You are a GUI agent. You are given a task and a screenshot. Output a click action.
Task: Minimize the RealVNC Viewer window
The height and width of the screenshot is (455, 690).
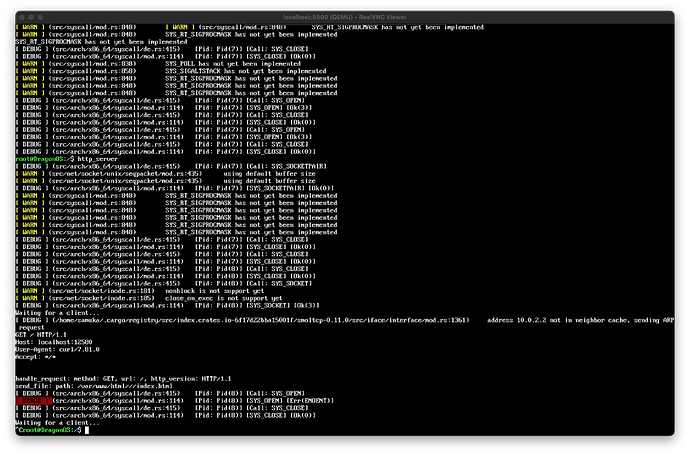(x=33, y=19)
